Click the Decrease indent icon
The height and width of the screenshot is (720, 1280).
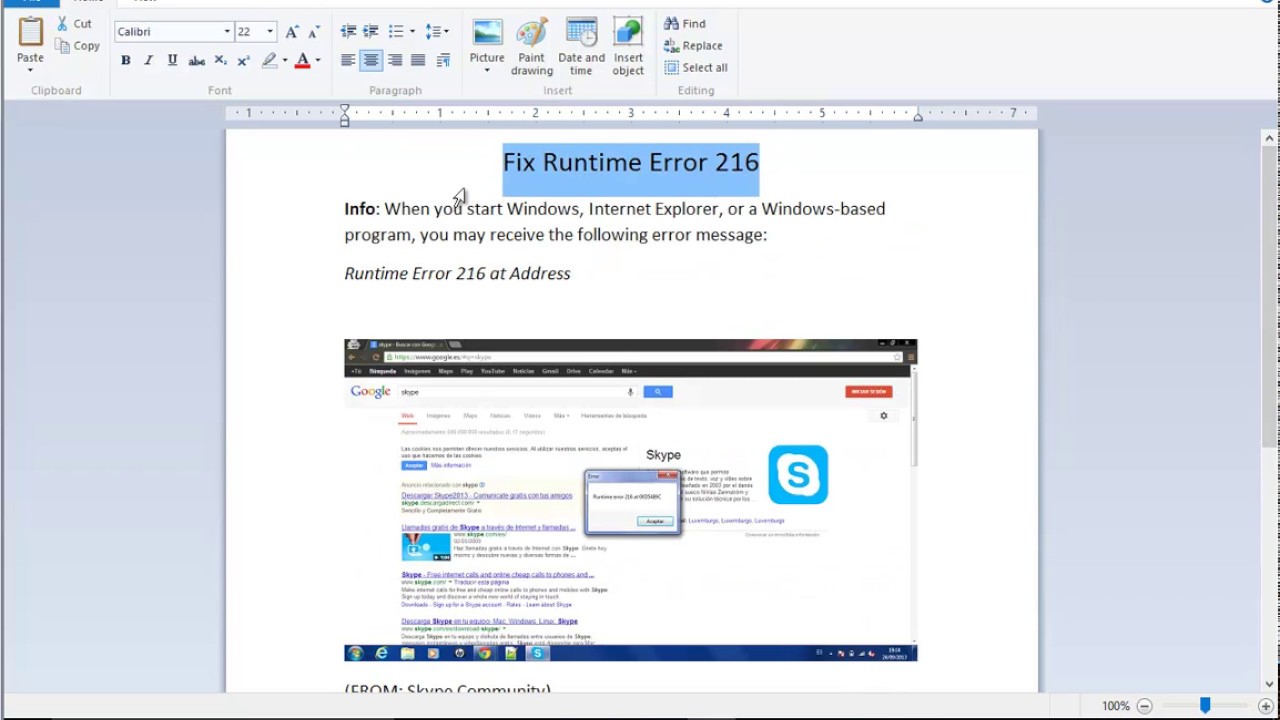tap(348, 32)
